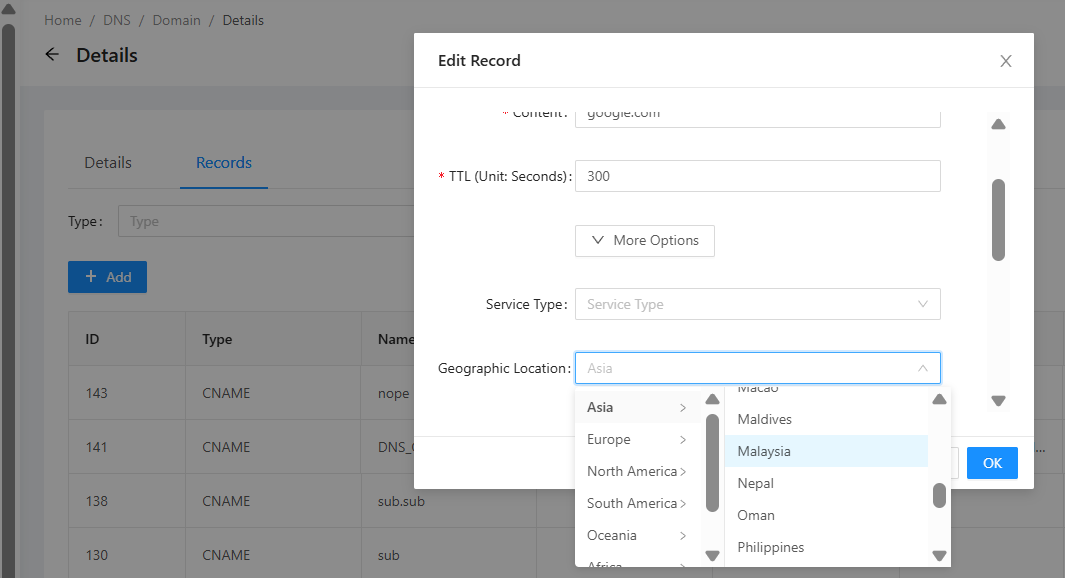Select Oman as geographic location
Viewport: 1065px width, 578px height.
click(756, 516)
